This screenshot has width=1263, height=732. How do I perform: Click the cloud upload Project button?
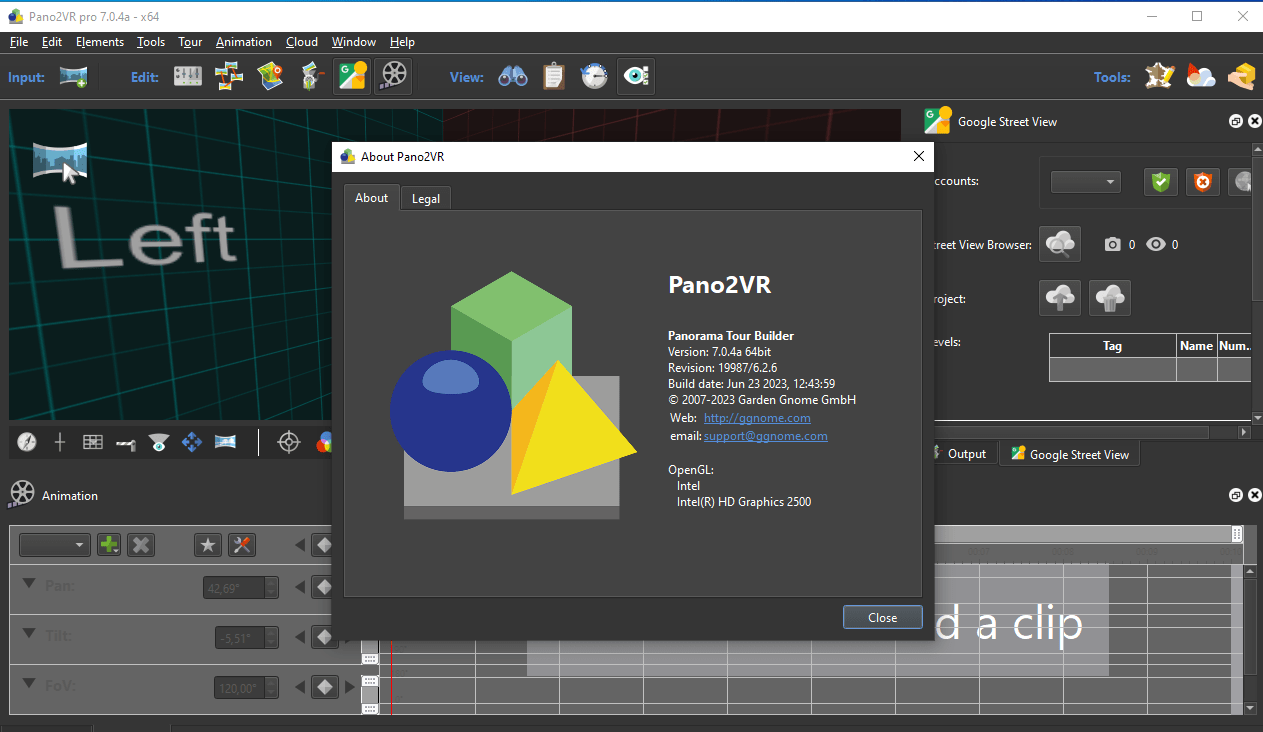click(x=1061, y=298)
